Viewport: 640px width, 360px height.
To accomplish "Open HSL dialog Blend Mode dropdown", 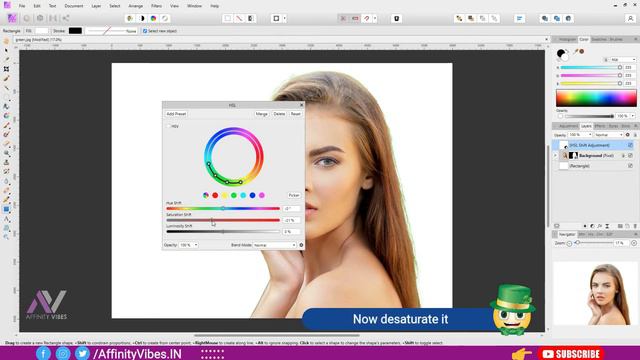I will (x=274, y=245).
